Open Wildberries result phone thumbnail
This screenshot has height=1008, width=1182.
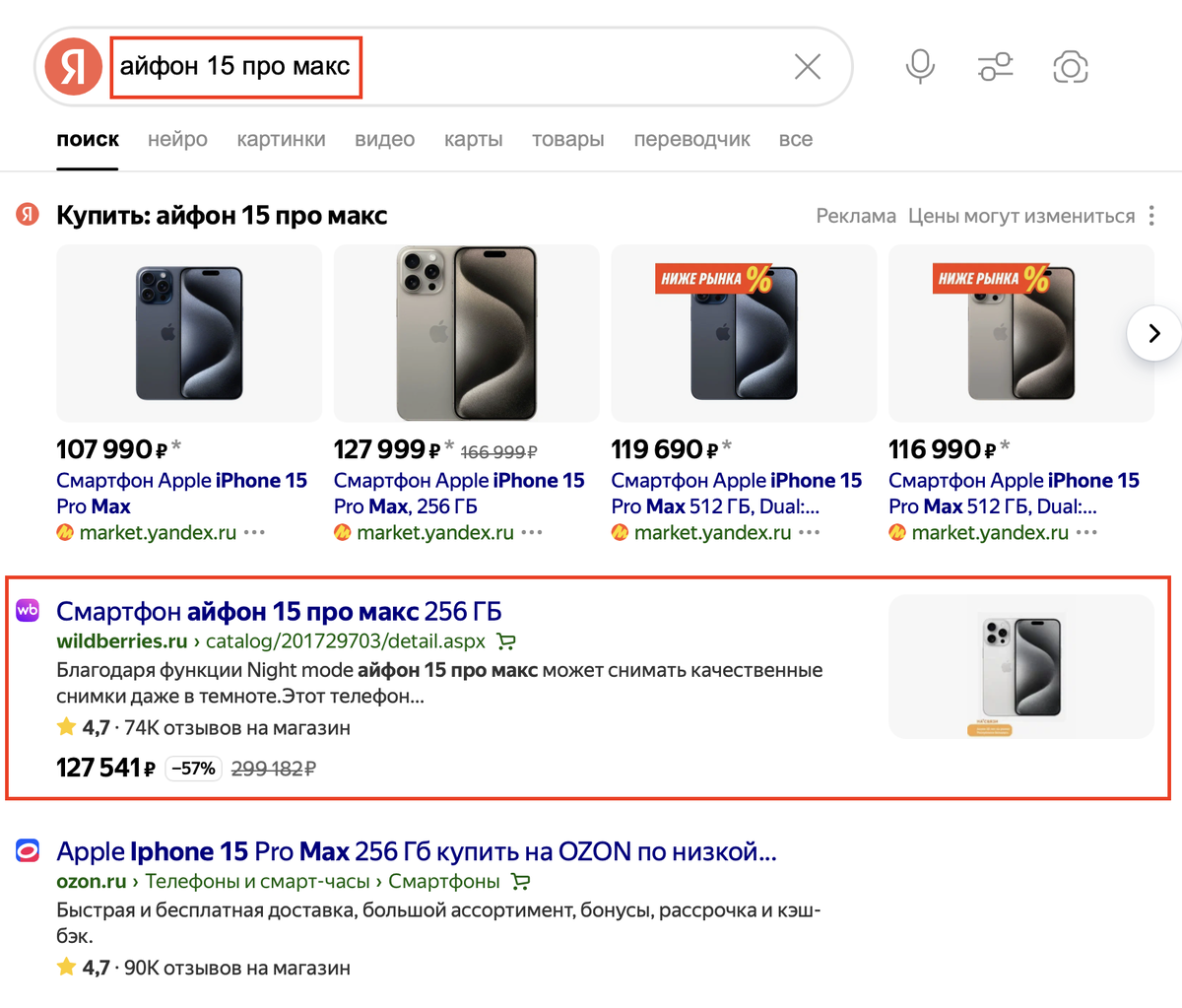click(1021, 666)
